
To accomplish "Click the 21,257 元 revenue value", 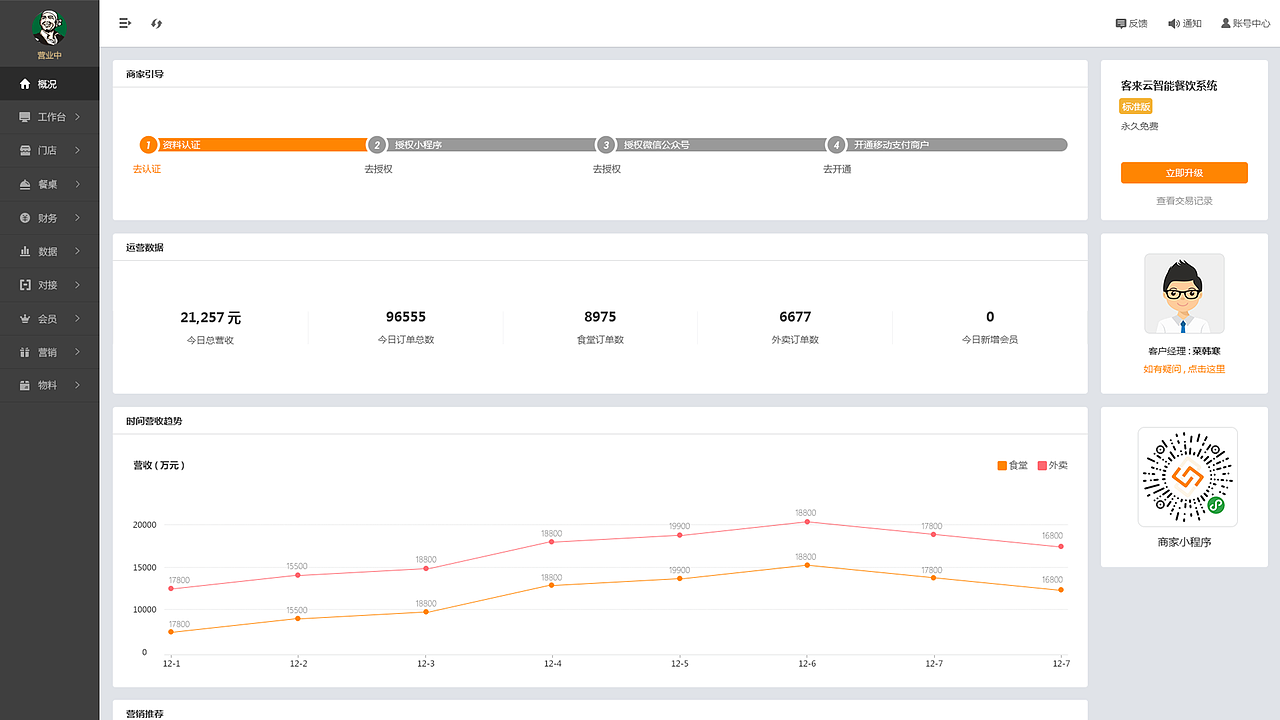I will (210, 318).
